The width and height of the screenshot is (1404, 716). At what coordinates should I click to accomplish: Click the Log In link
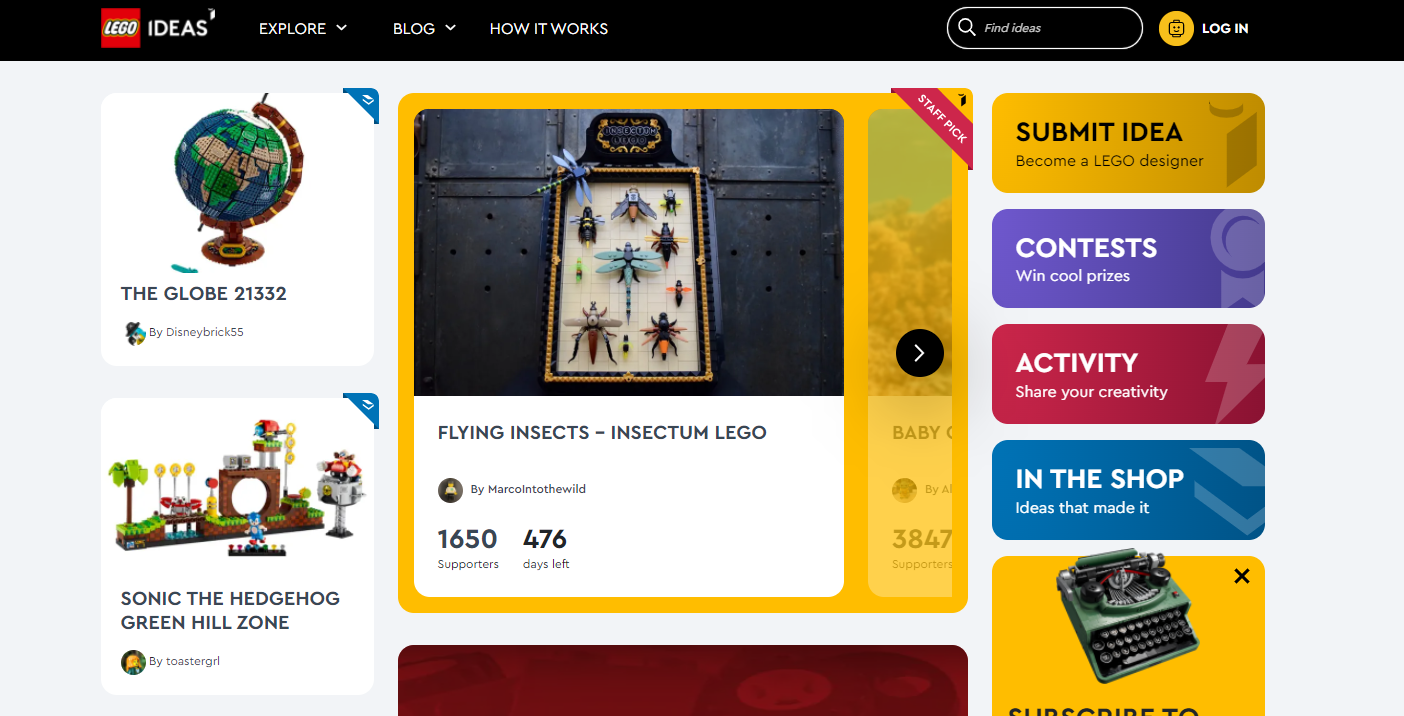(1225, 28)
